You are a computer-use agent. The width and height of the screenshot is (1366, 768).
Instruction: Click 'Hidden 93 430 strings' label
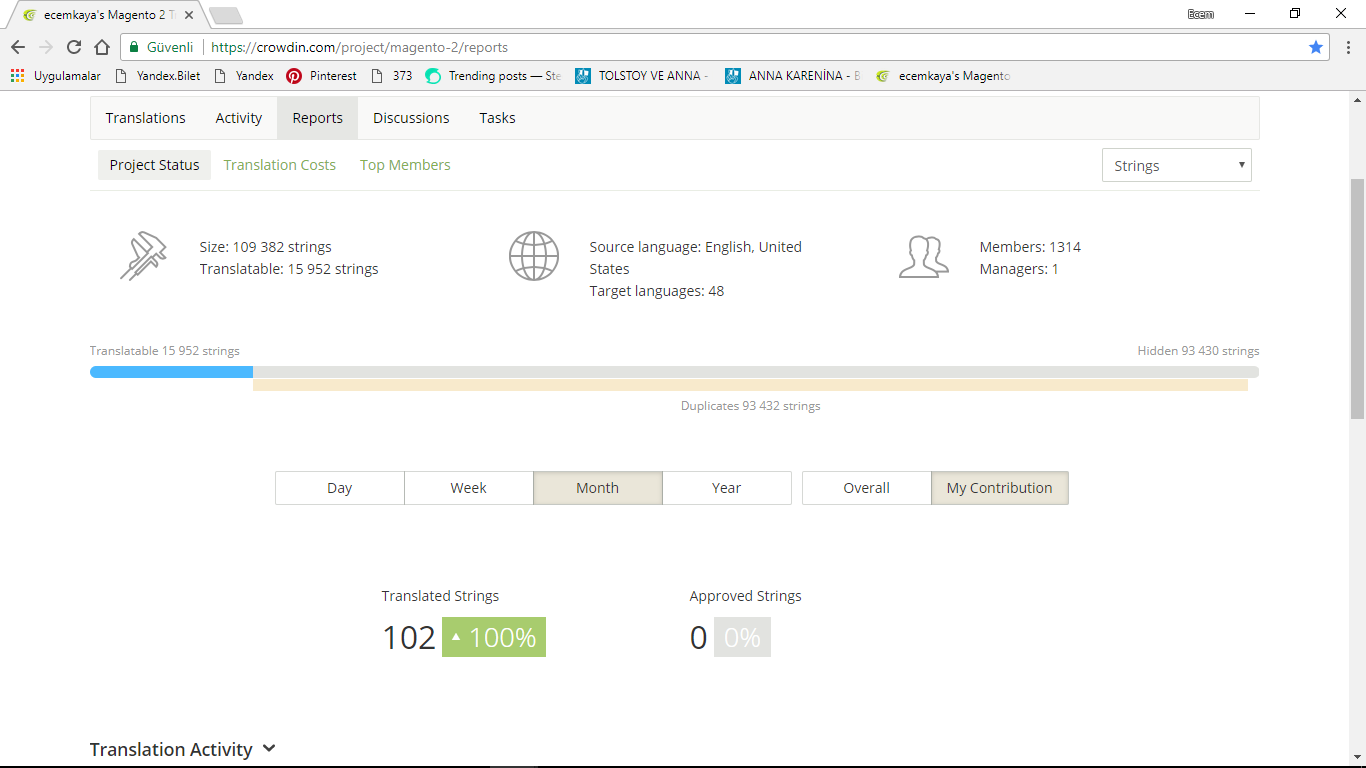click(1198, 351)
